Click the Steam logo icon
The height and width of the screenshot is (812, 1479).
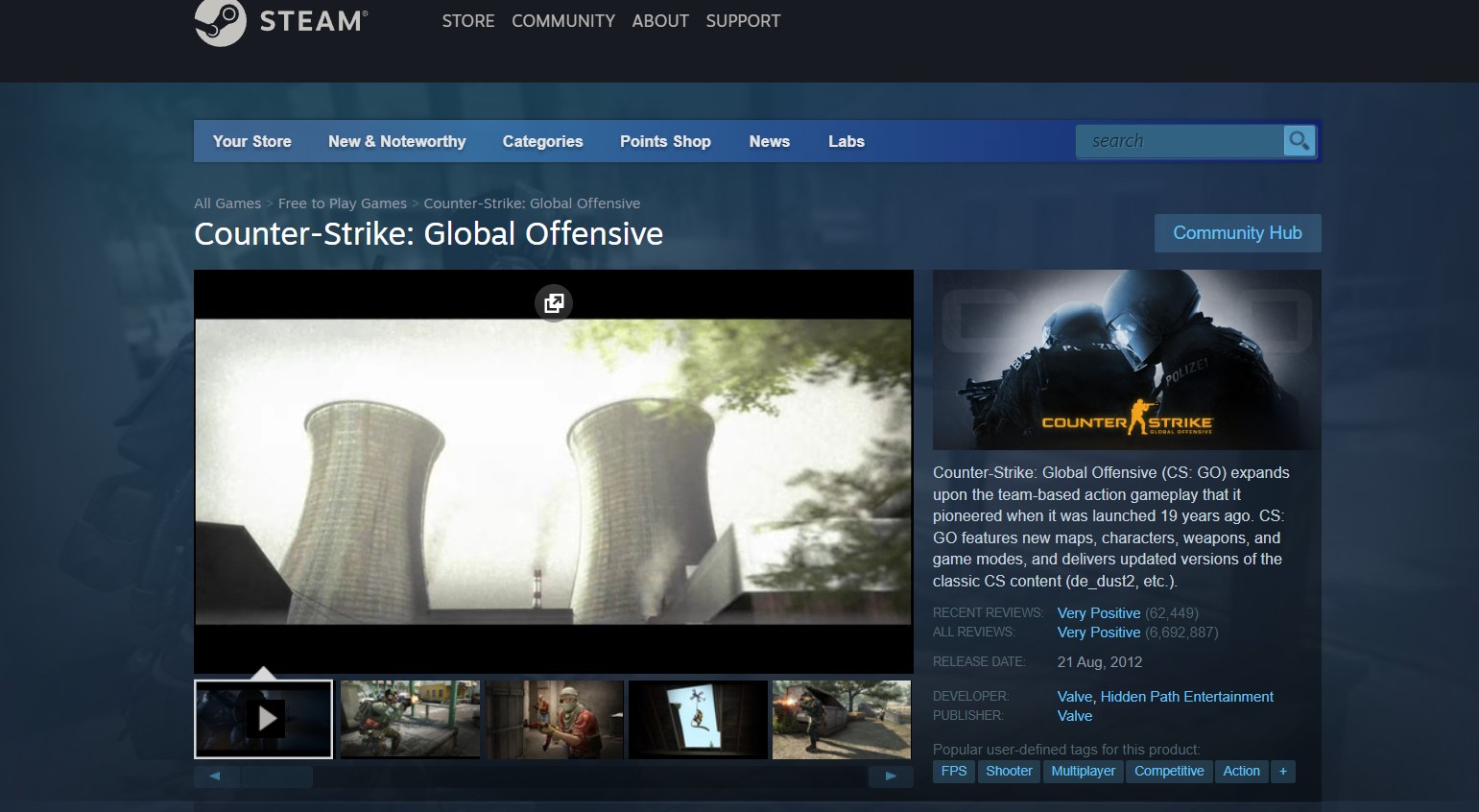(221, 21)
